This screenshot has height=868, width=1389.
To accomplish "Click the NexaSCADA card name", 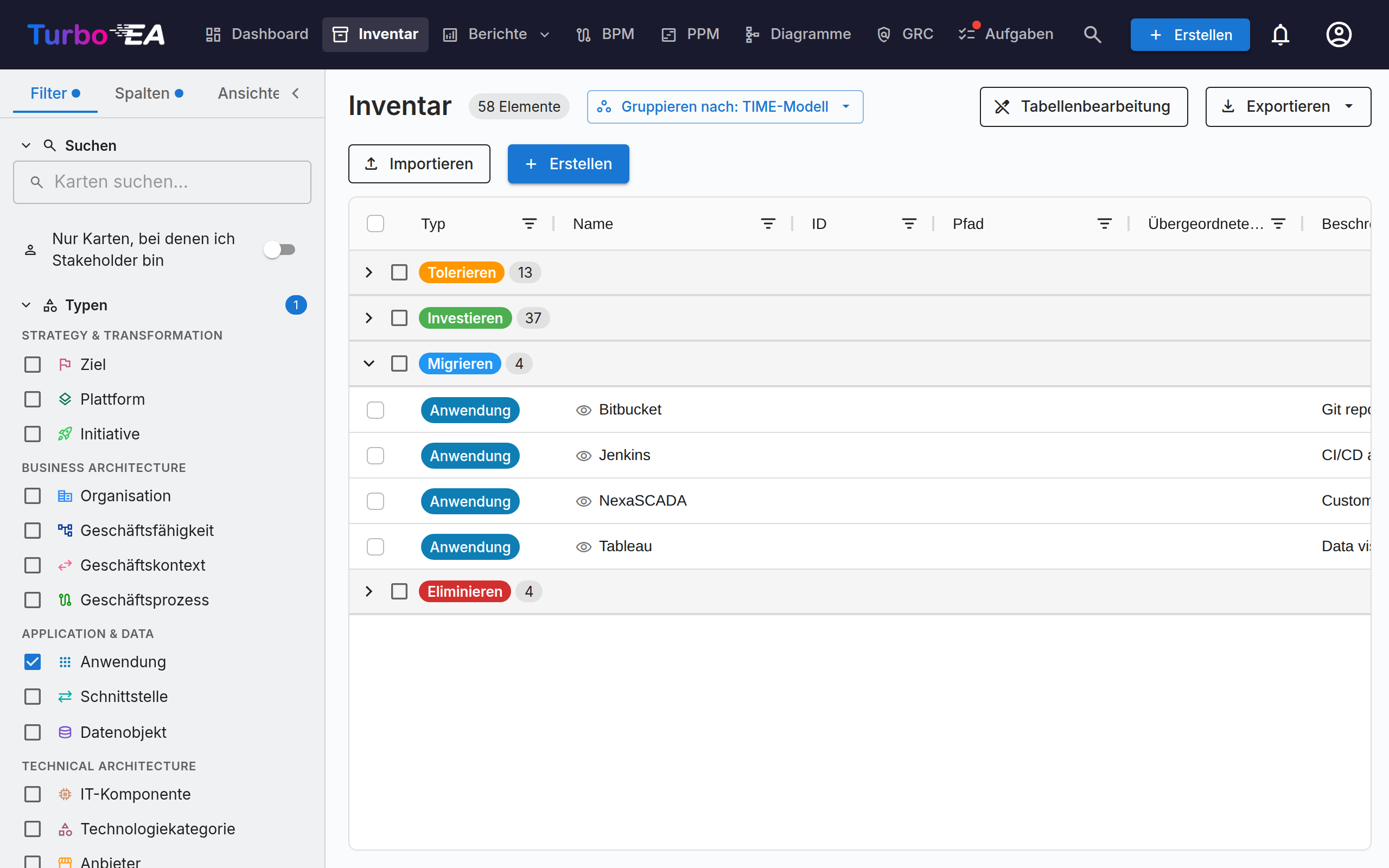I will click(x=643, y=501).
